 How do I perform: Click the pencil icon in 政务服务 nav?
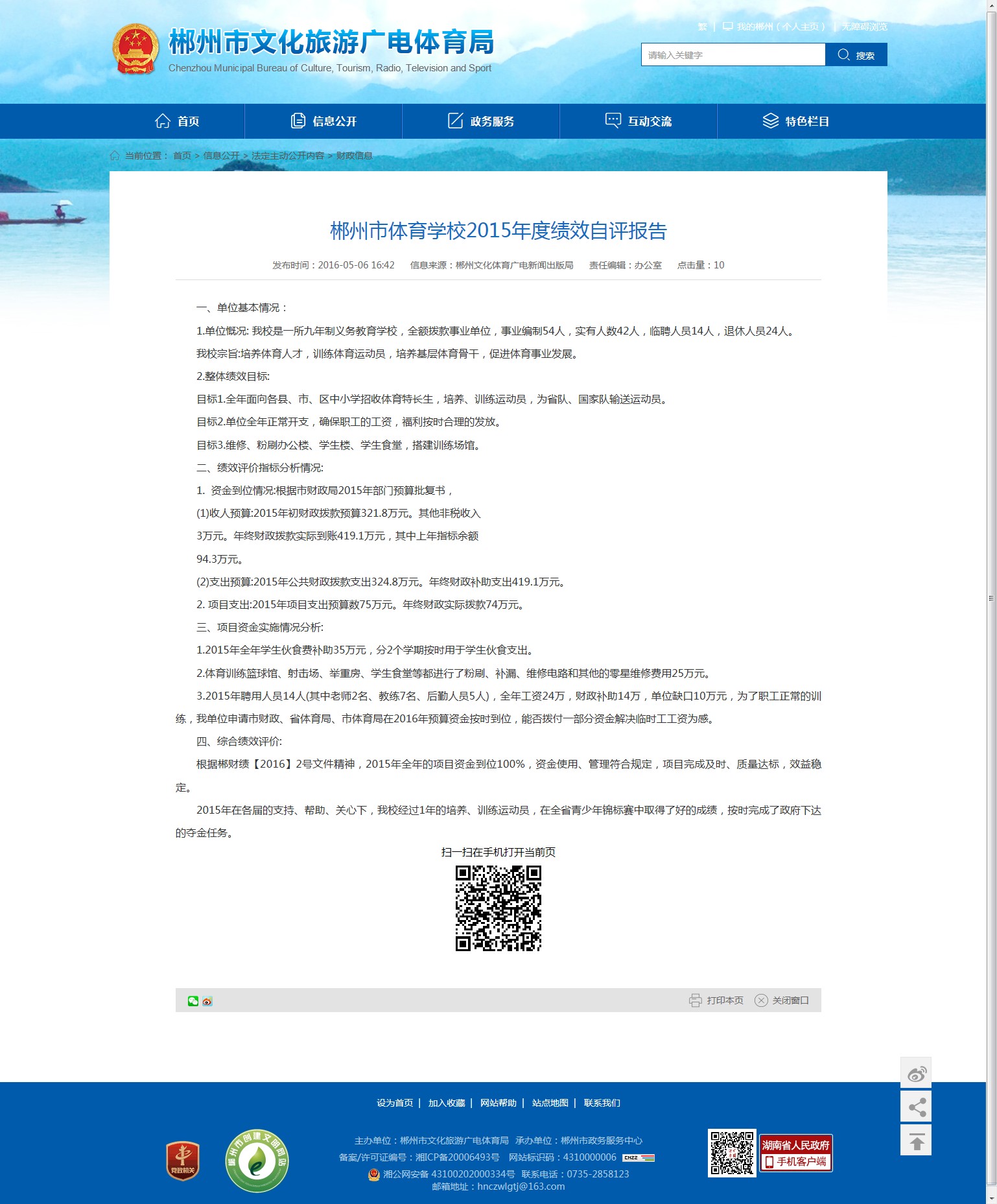(x=456, y=121)
